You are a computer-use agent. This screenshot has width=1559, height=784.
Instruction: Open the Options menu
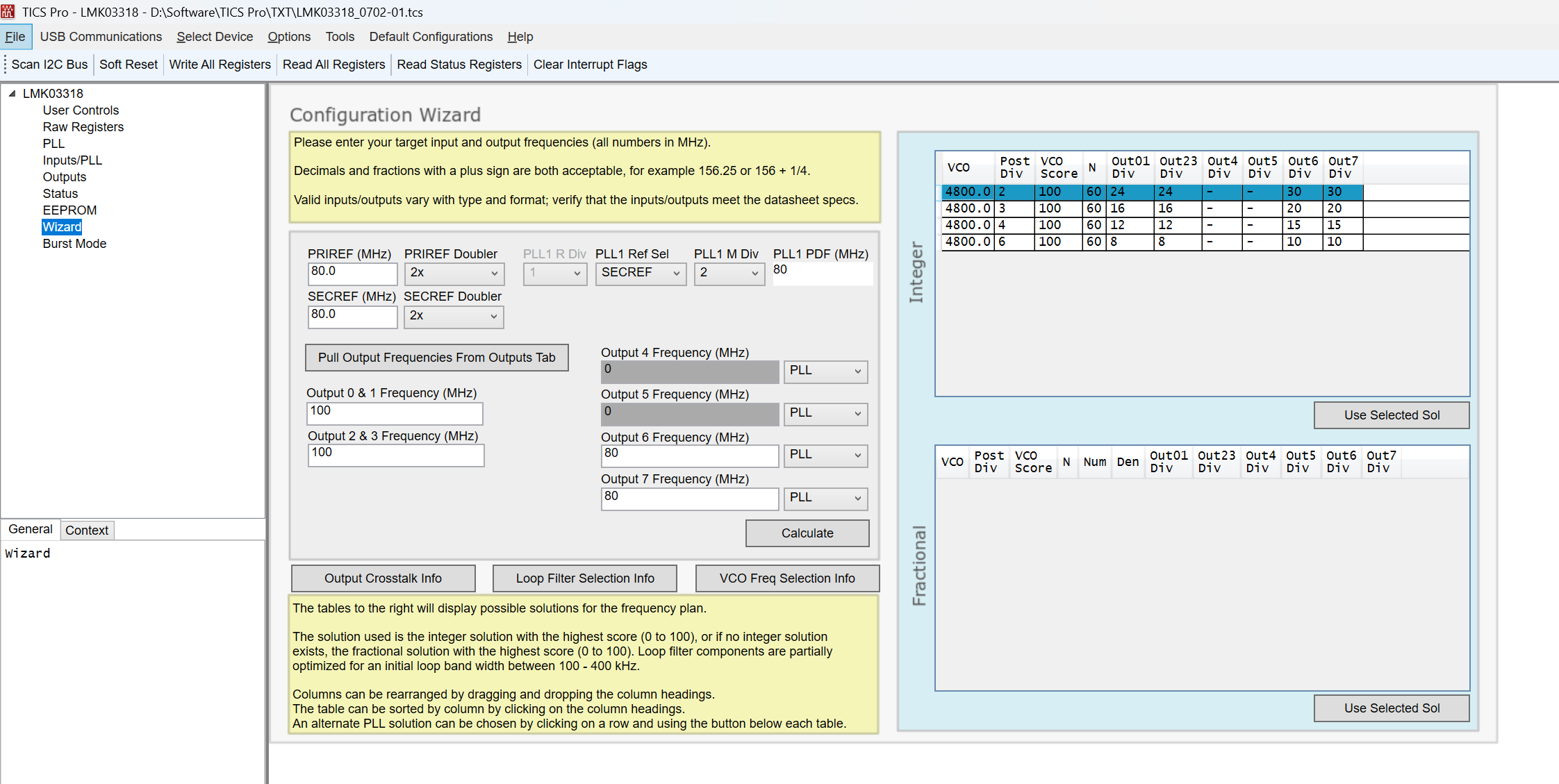[x=289, y=37]
